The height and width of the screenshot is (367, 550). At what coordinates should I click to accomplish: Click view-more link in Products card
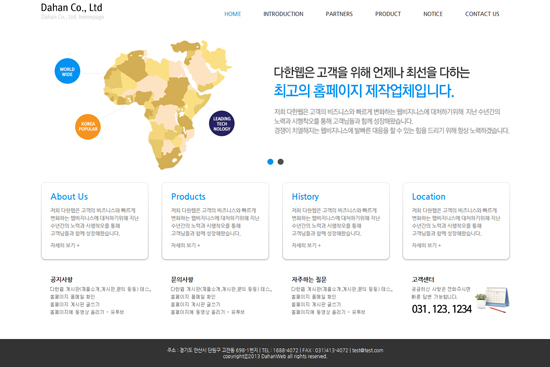pyautogui.click(x=186, y=245)
